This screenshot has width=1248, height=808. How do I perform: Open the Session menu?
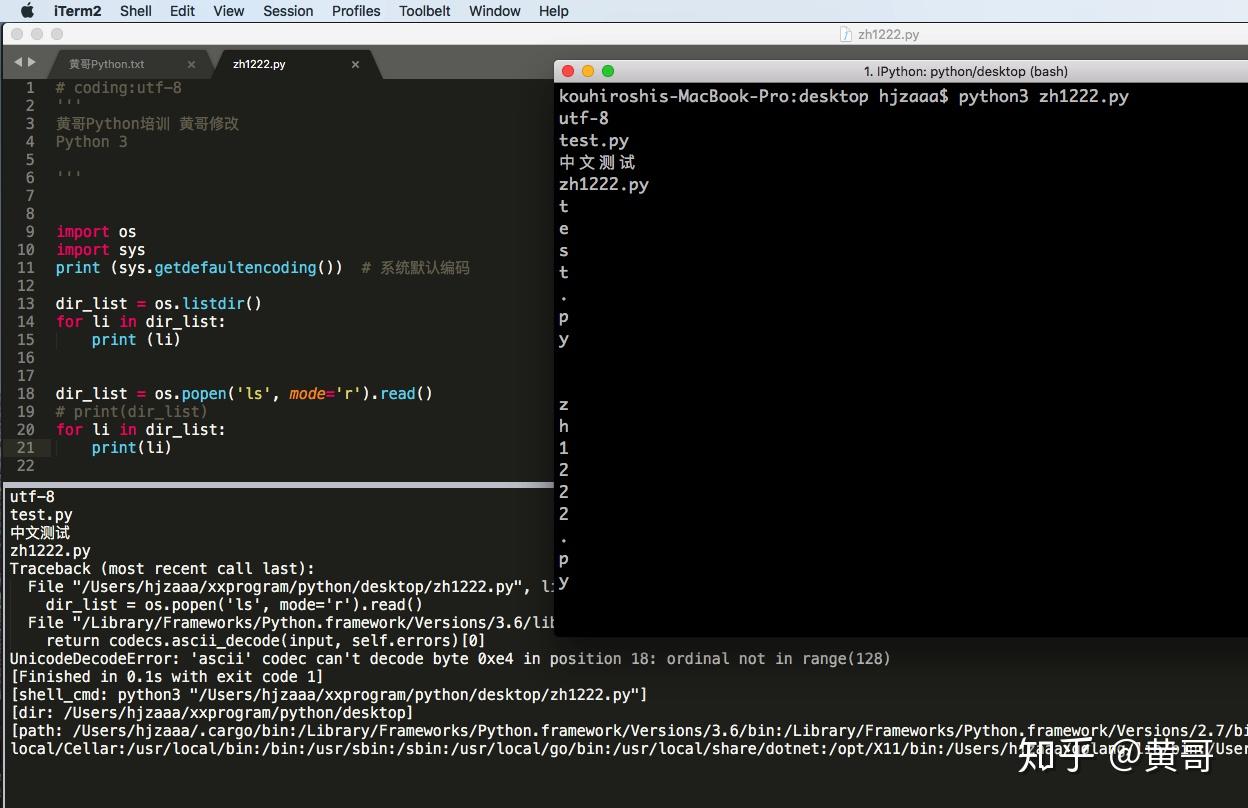[288, 11]
